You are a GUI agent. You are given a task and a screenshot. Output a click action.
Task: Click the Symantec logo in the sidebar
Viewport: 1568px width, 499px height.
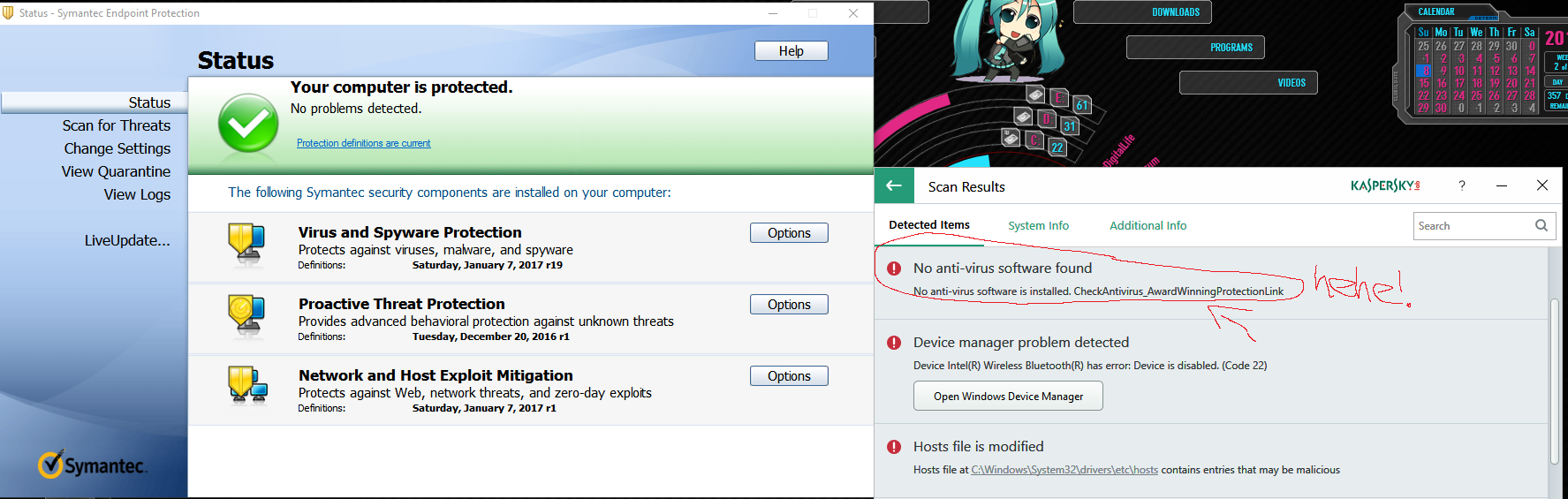point(93,465)
